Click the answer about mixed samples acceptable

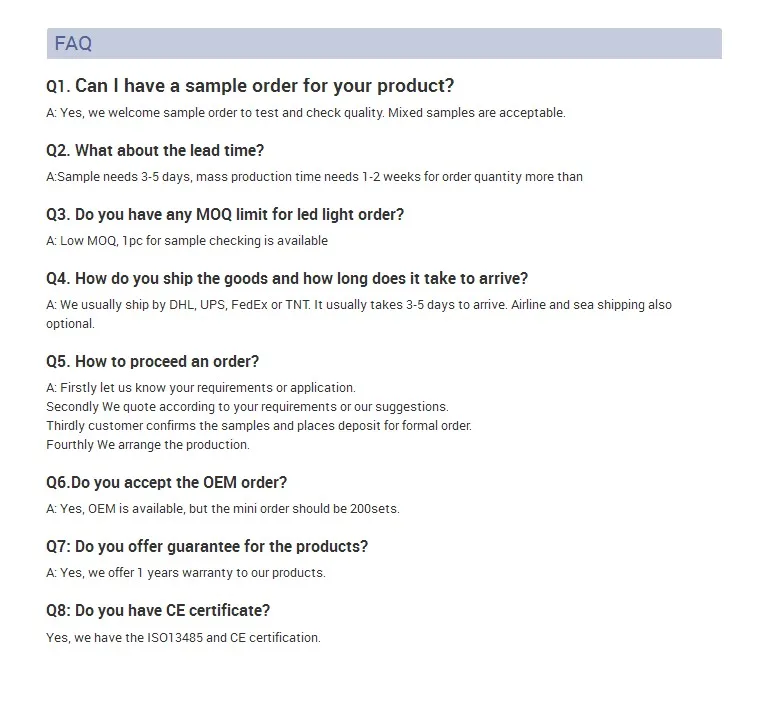[306, 113]
